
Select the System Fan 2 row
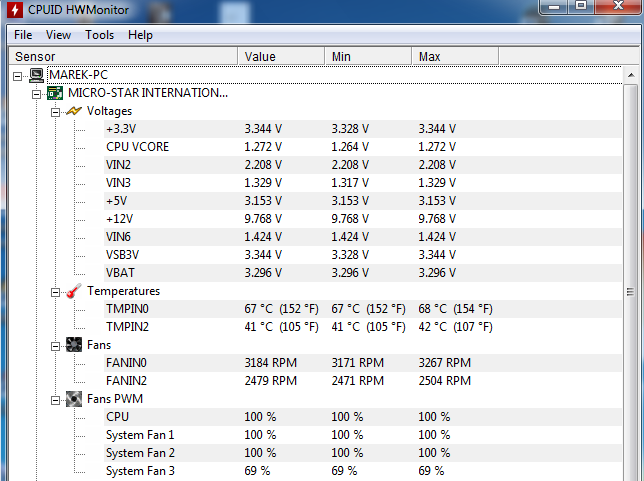363,453
